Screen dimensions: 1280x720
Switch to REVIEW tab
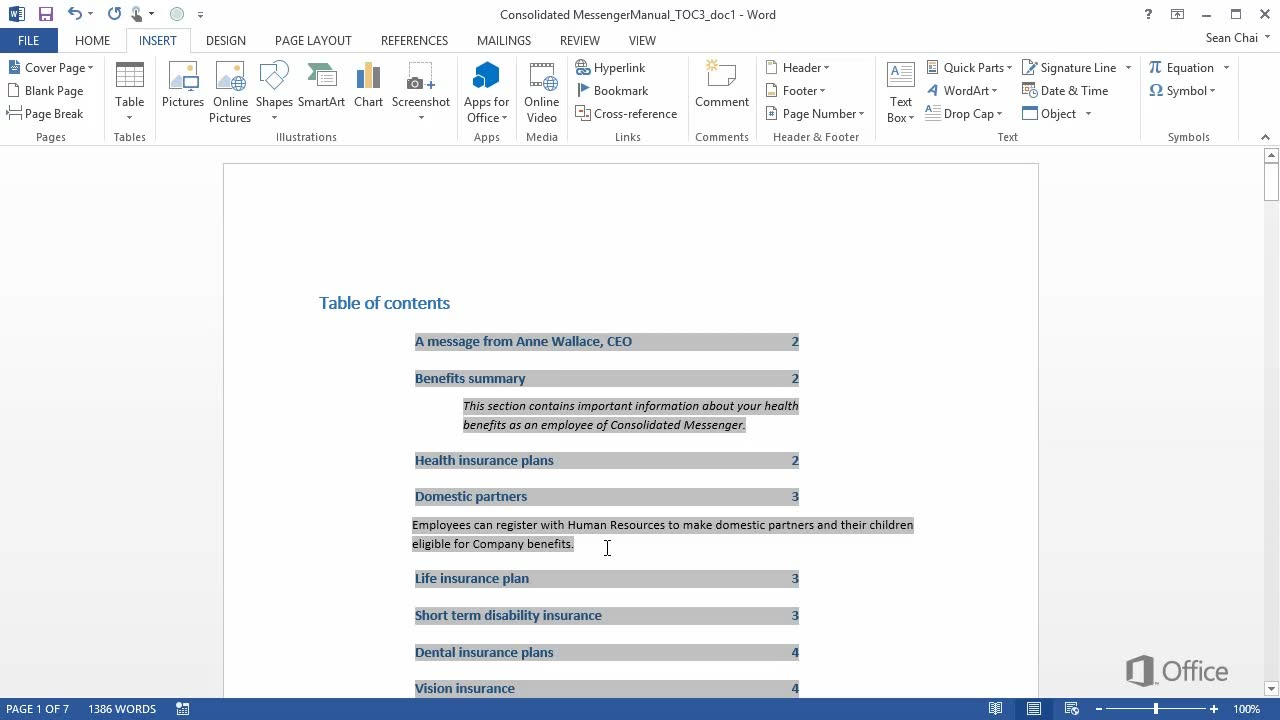580,40
